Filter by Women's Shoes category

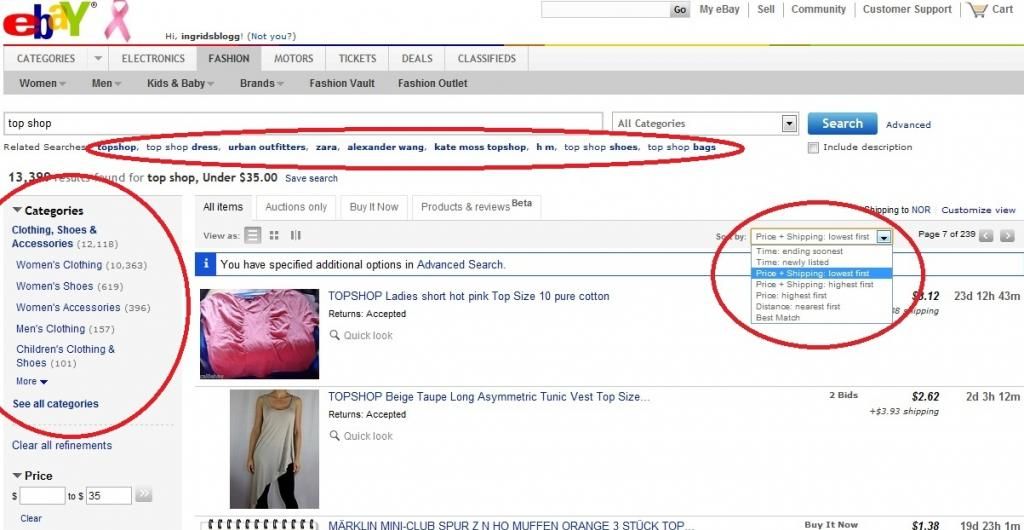[55, 286]
